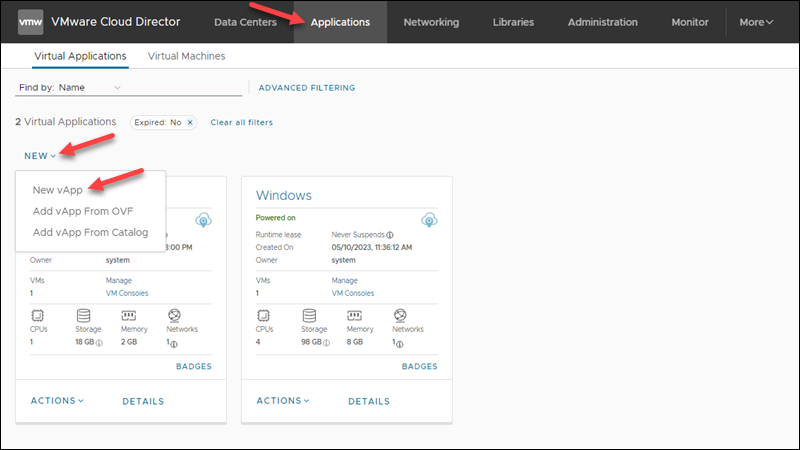
Task: Click the 2 Virtual Applications count
Action: (66, 122)
